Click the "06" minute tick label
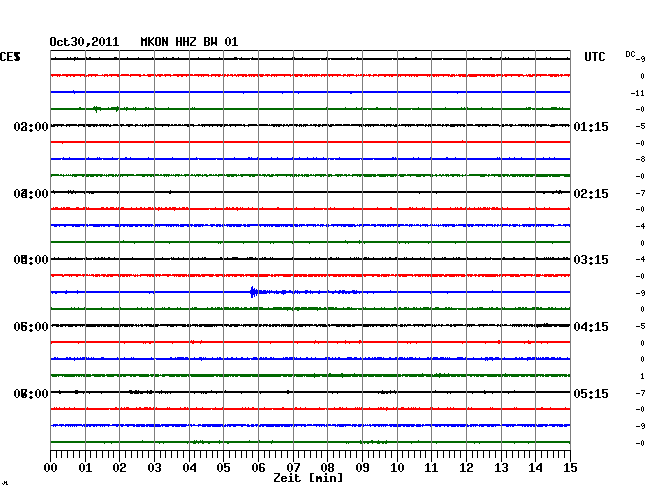The image size is (650, 494). [x=258, y=468]
